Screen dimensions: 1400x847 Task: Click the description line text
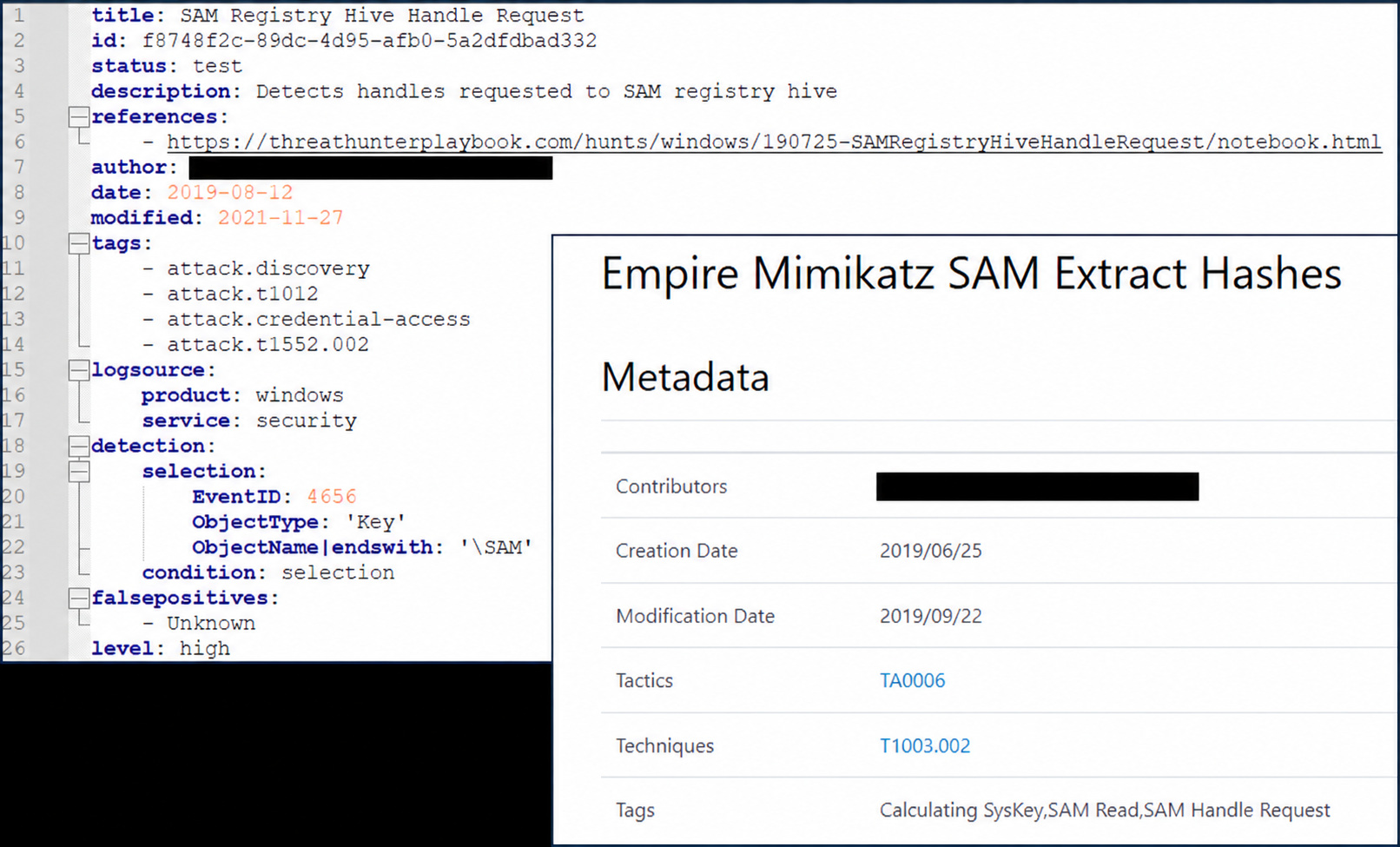[464, 91]
